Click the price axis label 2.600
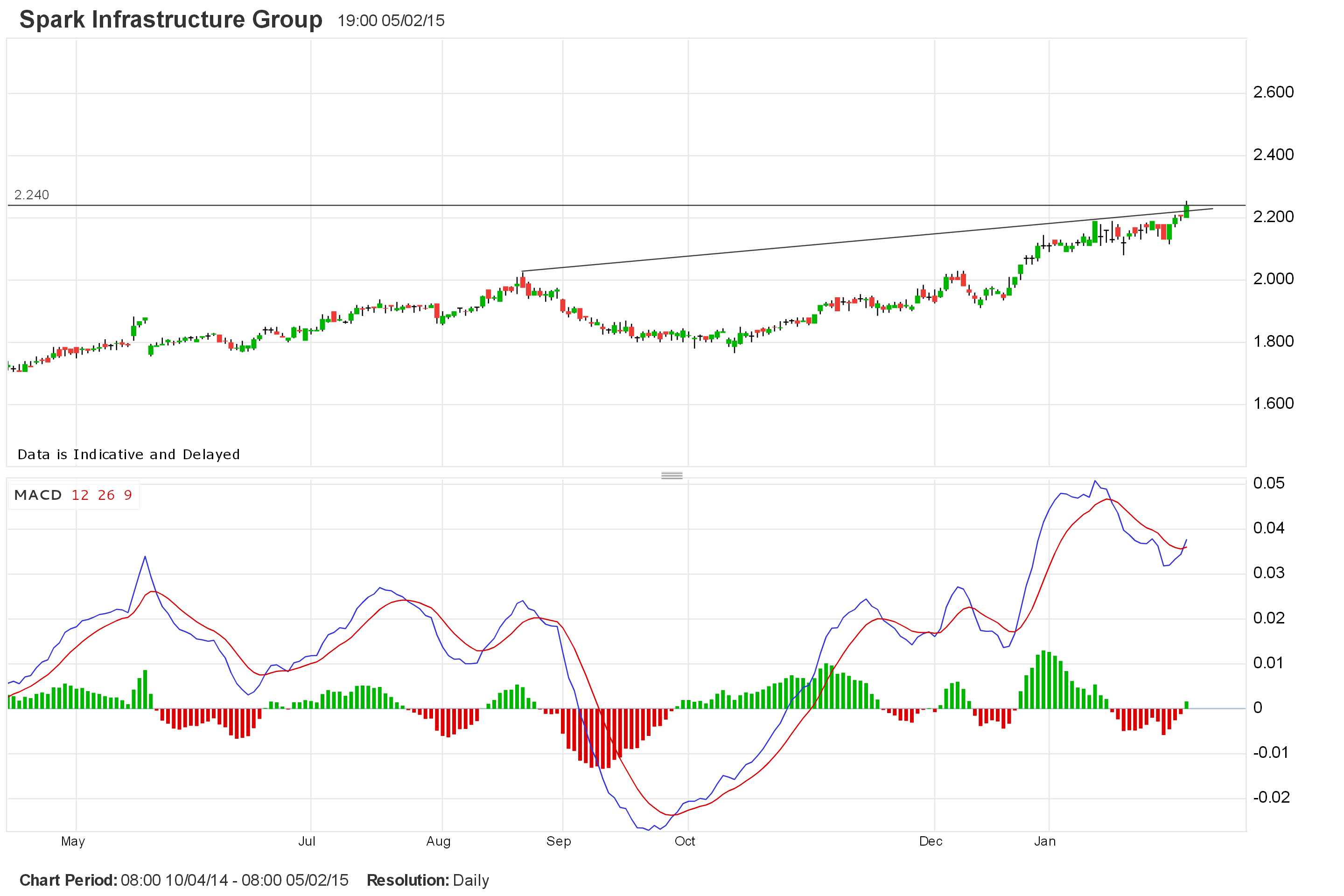 [x=1273, y=92]
